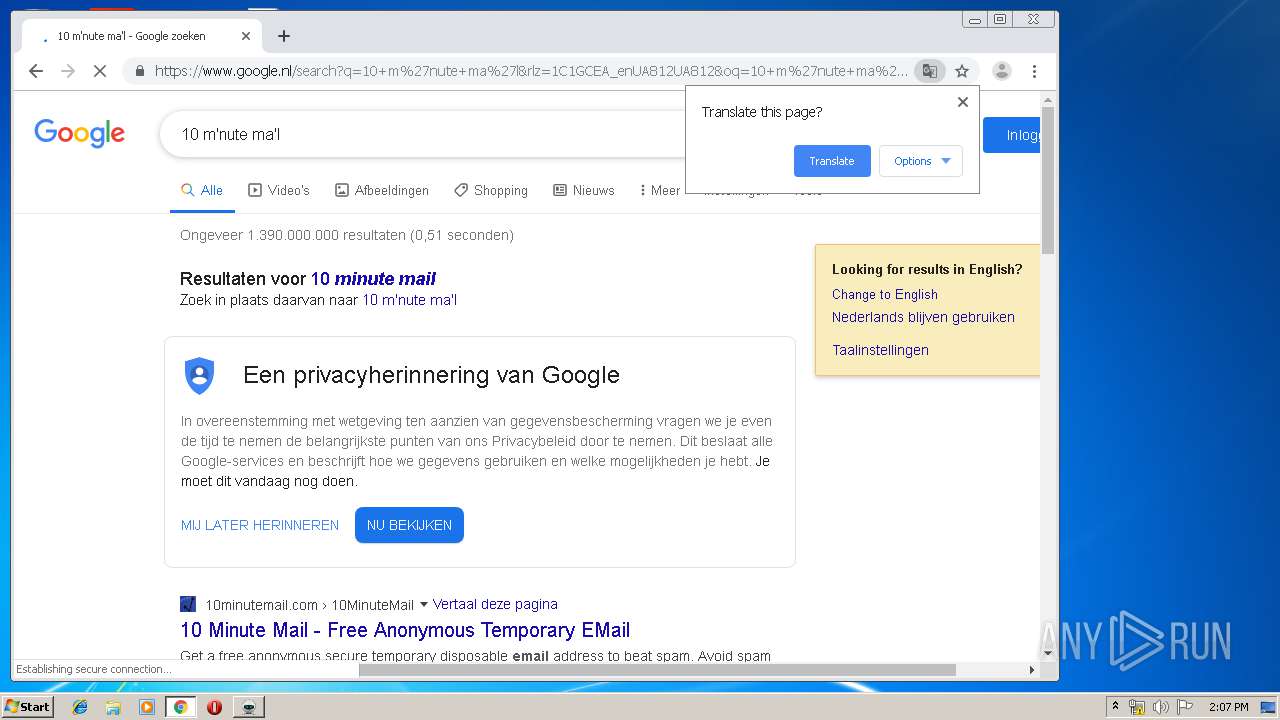Viewport: 1280px width, 720px height.
Task: Click Chrome icon in taskbar
Action: tap(180, 707)
